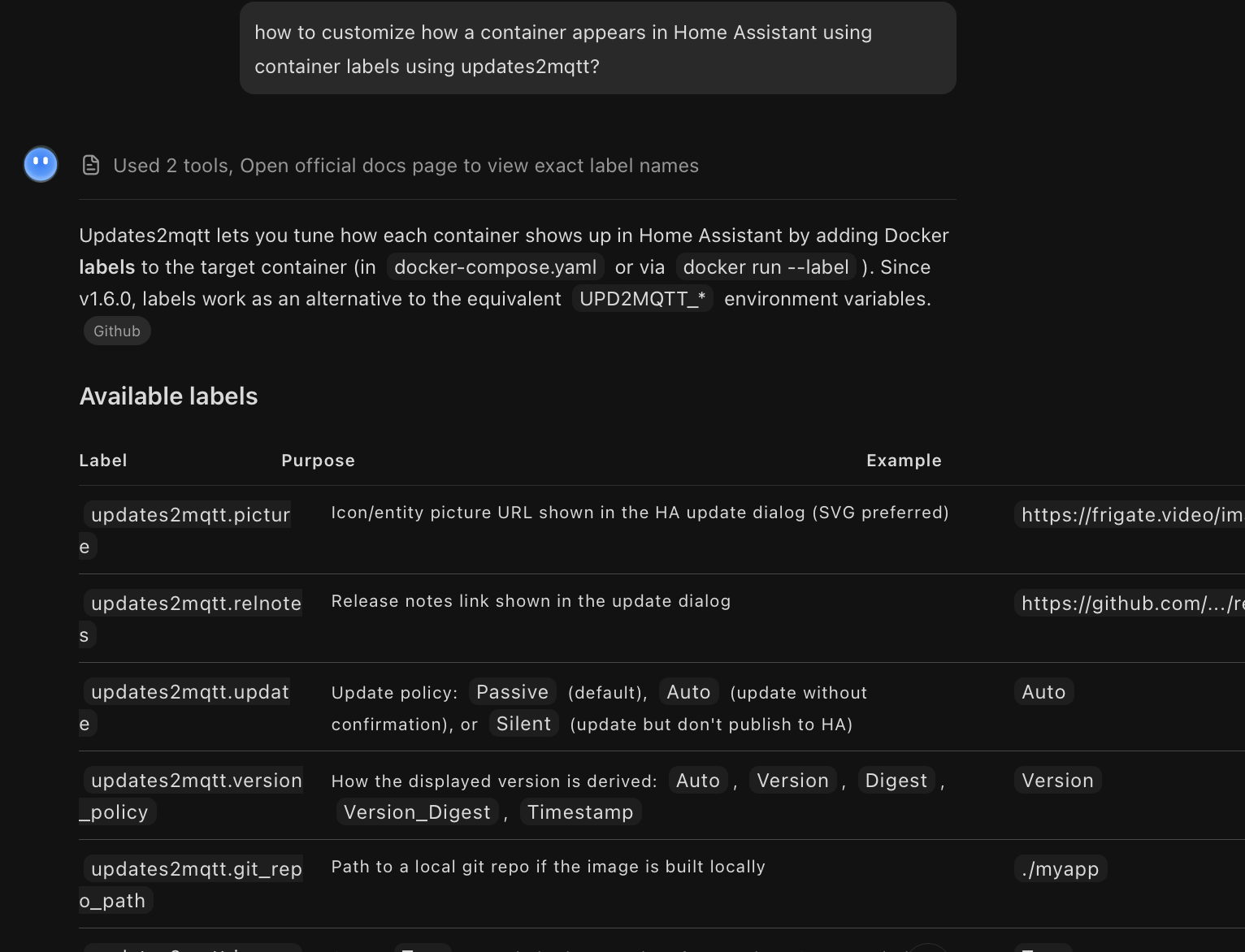Click the 'Version' example value cell
This screenshot has width=1245, height=952.
tap(1057, 781)
